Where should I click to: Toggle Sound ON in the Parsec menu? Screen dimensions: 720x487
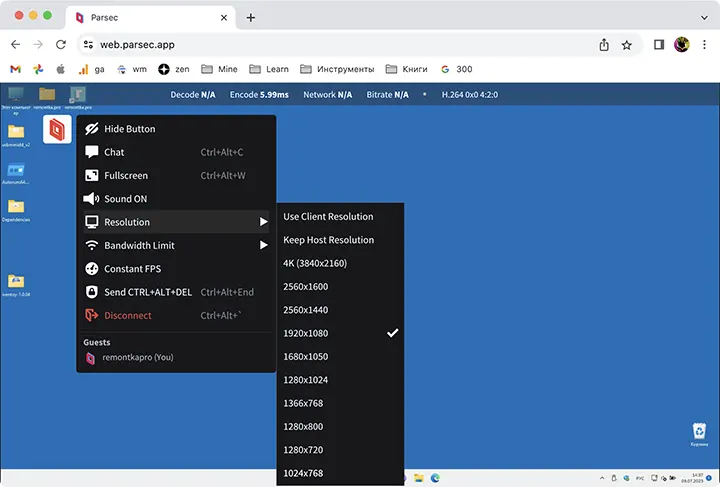pos(176,199)
